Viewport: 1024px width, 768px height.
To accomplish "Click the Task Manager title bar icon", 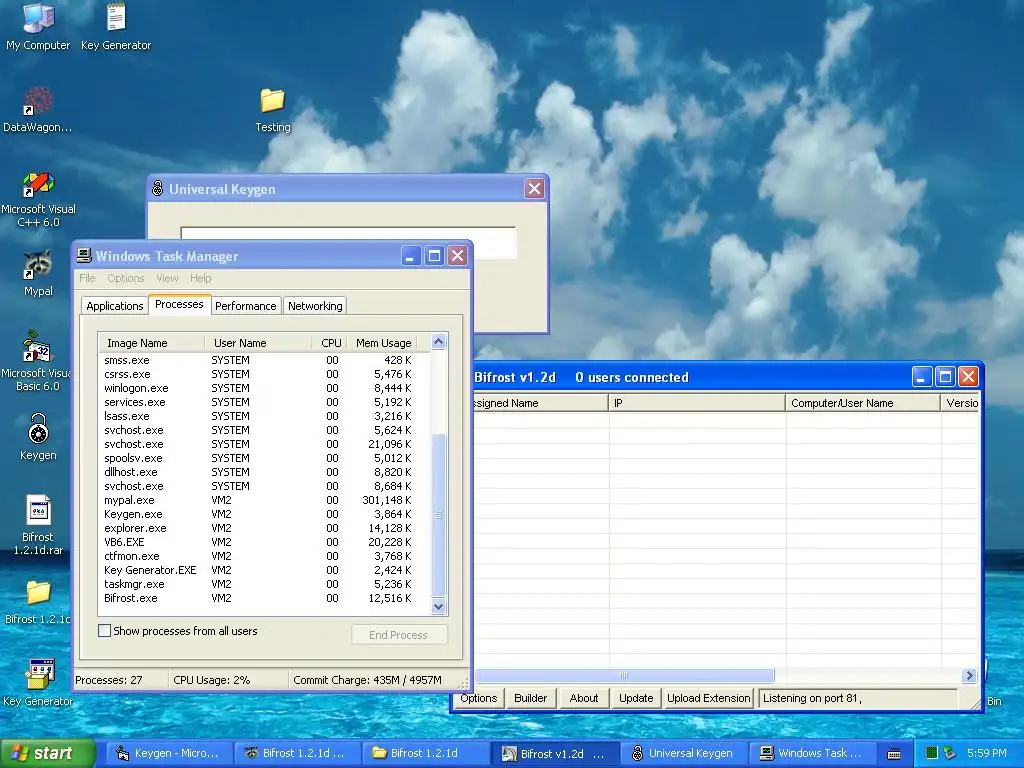I will (x=84, y=255).
